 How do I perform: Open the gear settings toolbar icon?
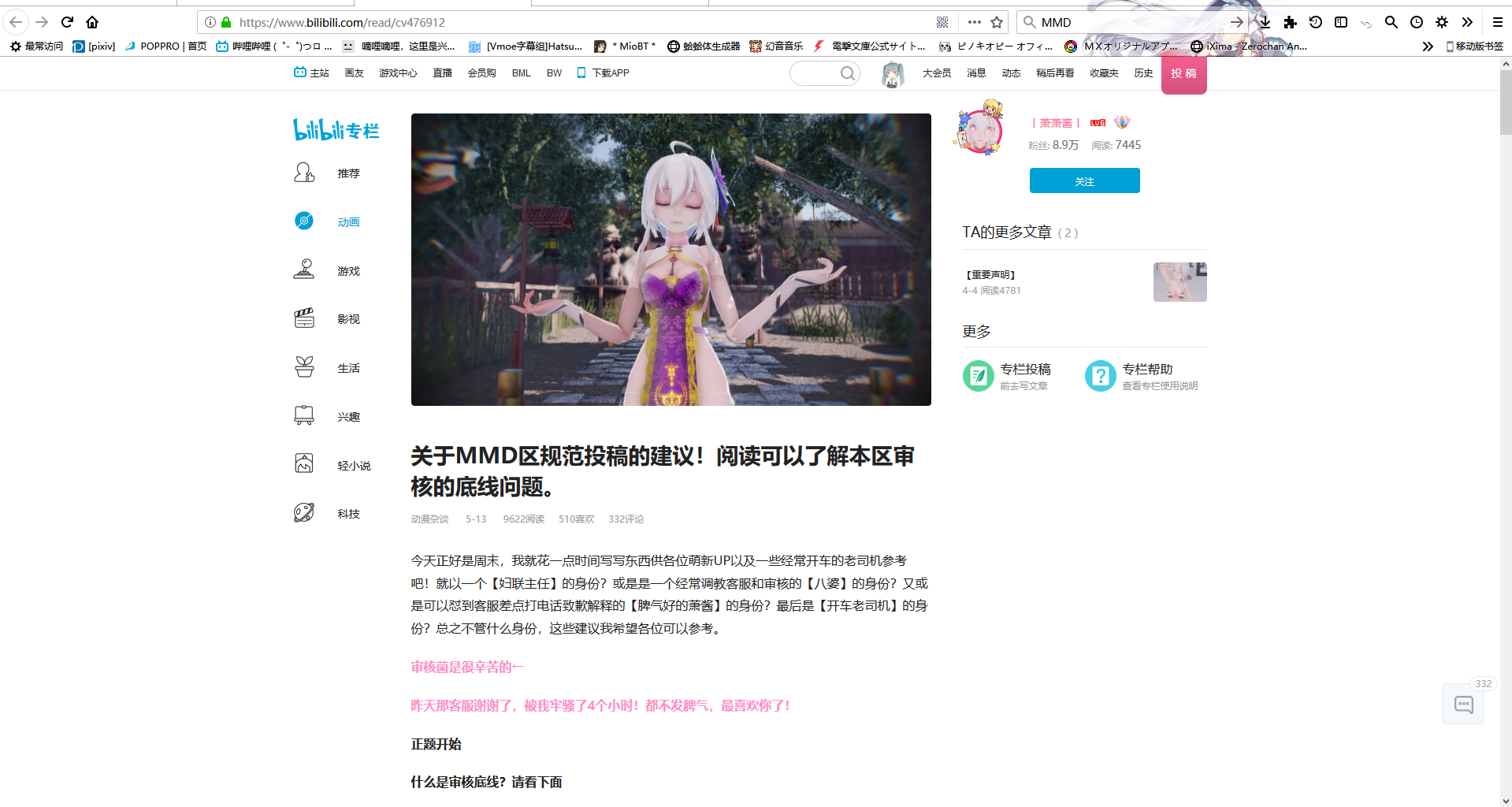[1442, 22]
